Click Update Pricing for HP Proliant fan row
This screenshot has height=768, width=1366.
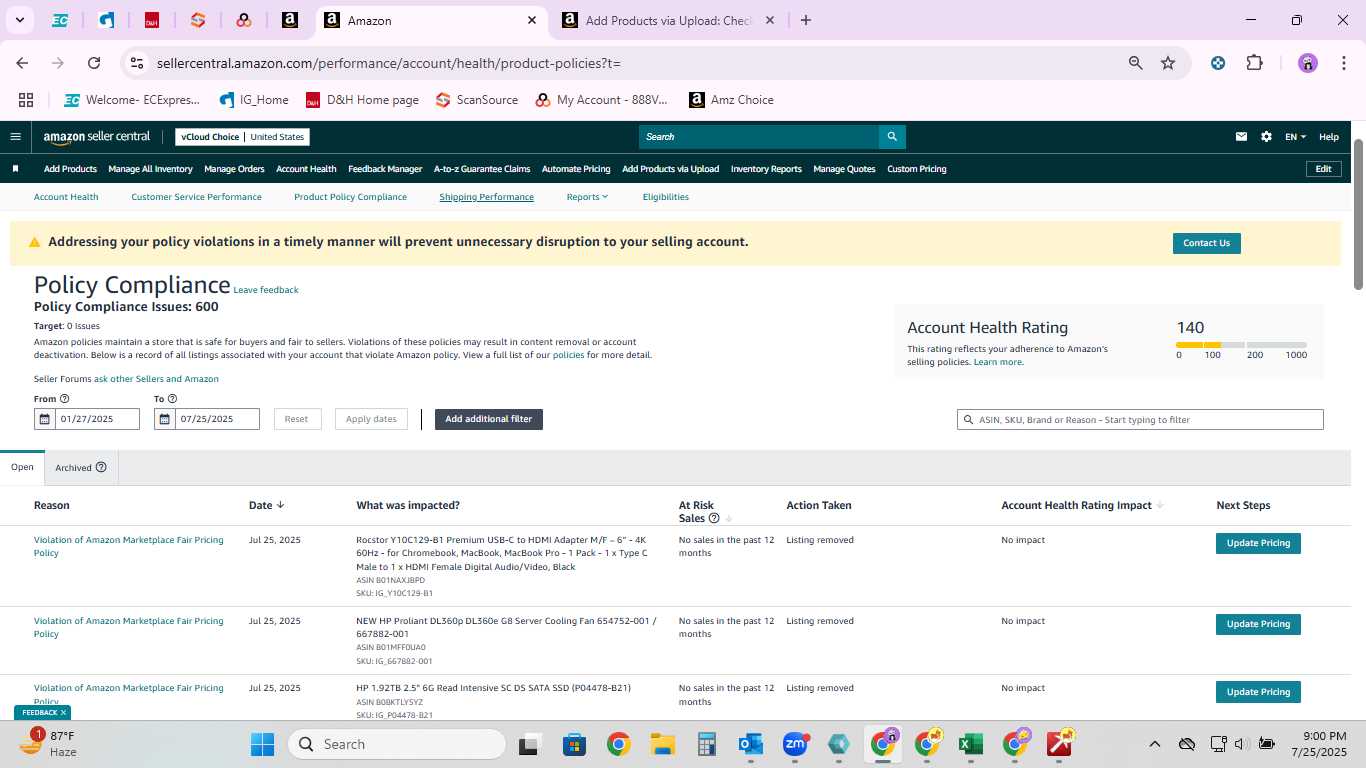1258,624
